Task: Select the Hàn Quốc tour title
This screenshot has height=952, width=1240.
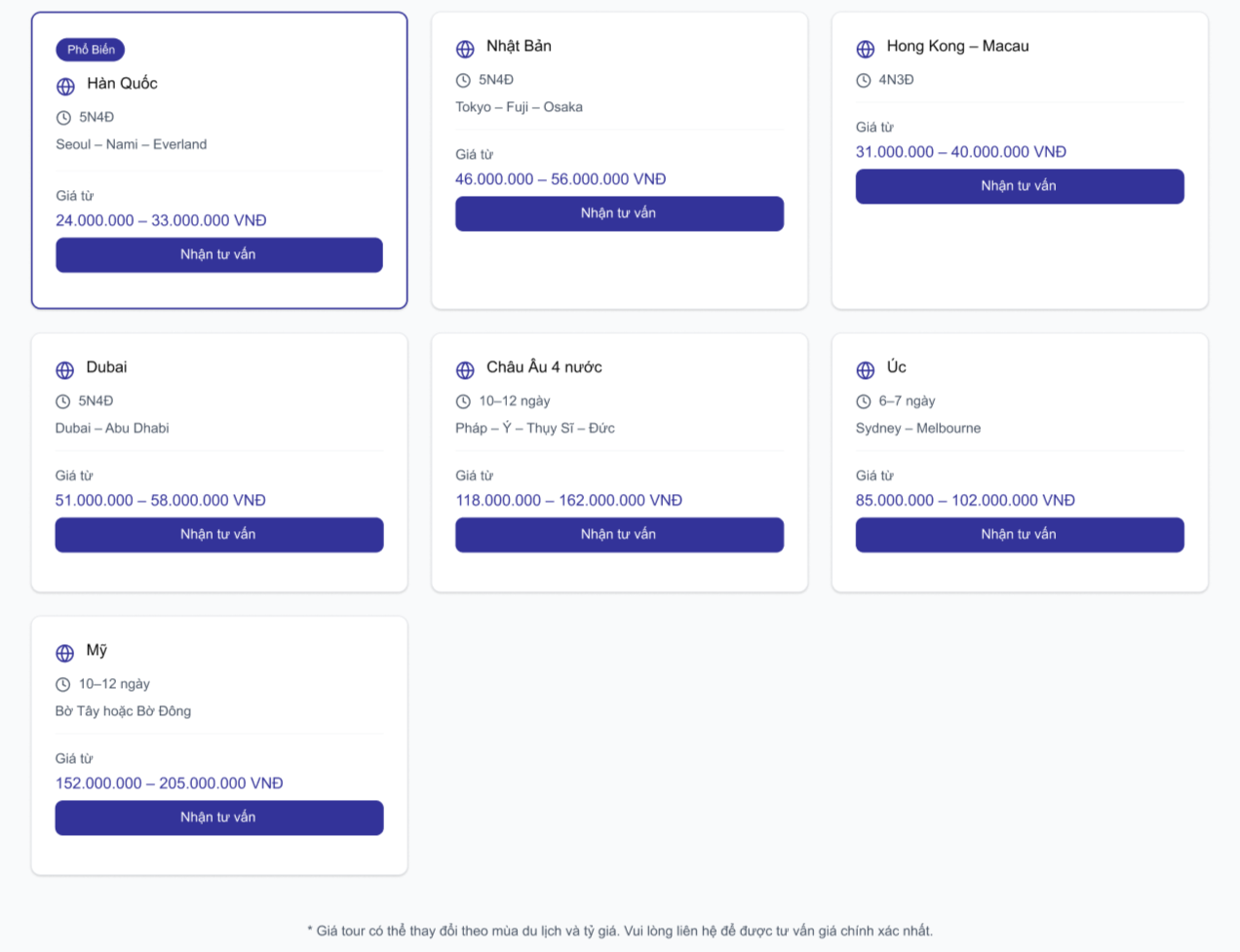Action: pos(122,84)
